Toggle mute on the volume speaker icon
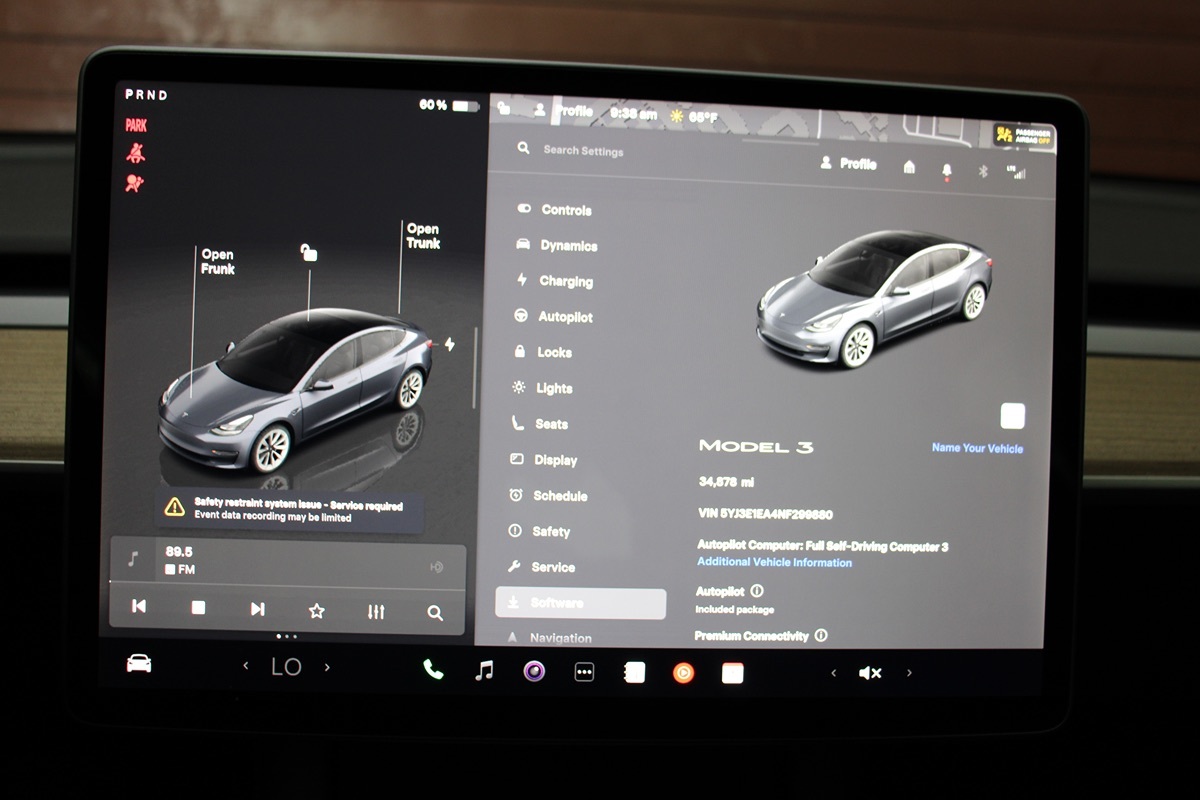Viewport: 1200px width, 800px height. tap(870, 673)
